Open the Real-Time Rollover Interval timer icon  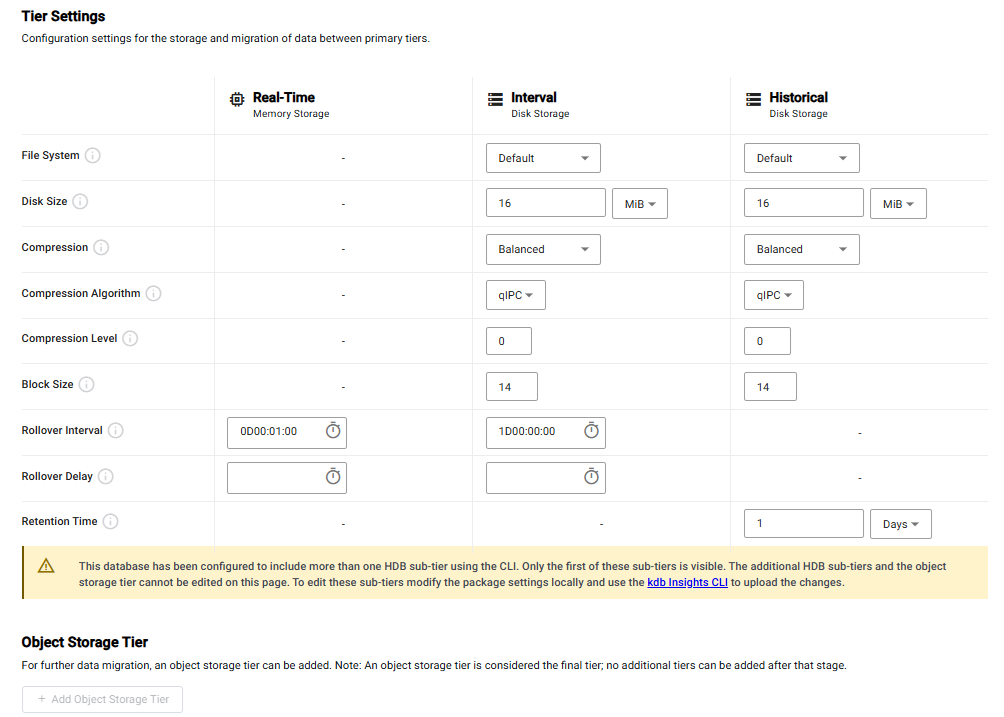333,431
